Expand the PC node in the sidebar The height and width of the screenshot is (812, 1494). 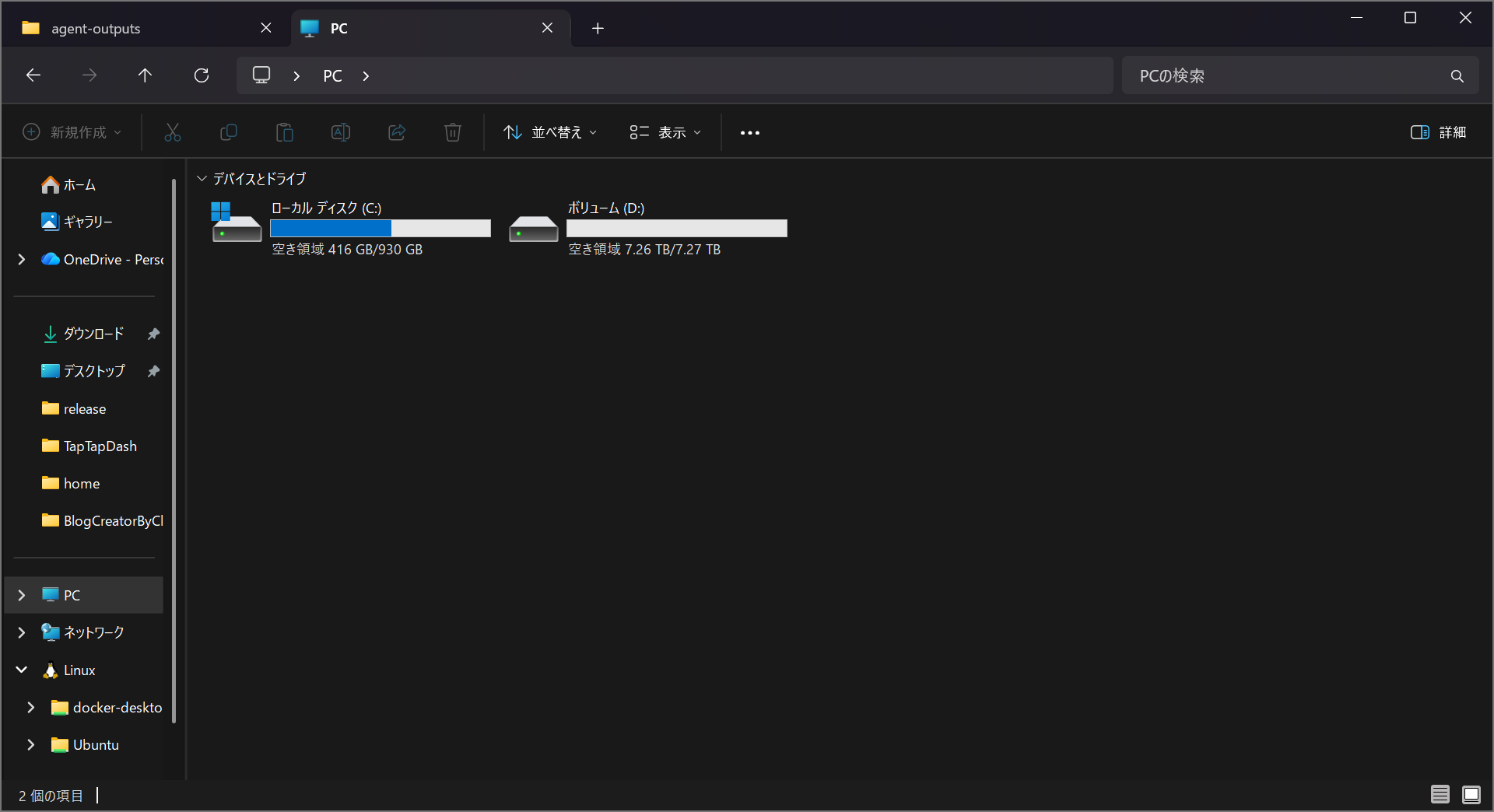pyautogui.click(x=22, y=595)
